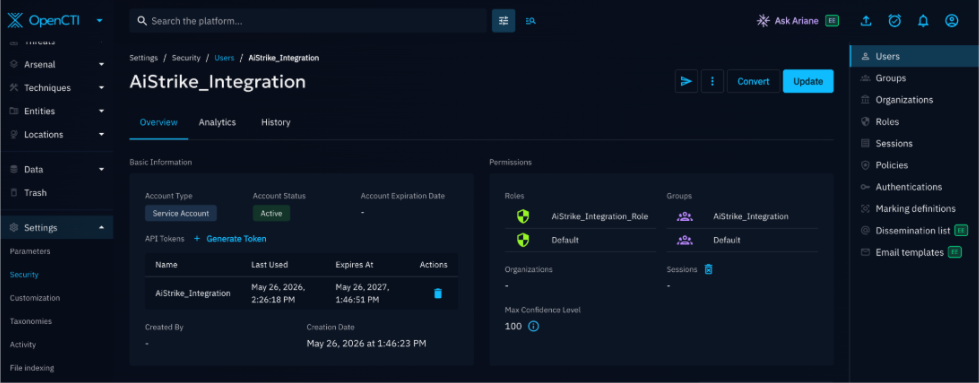Open the bulk search icon
979x383 pixels.
coord(531,21)
